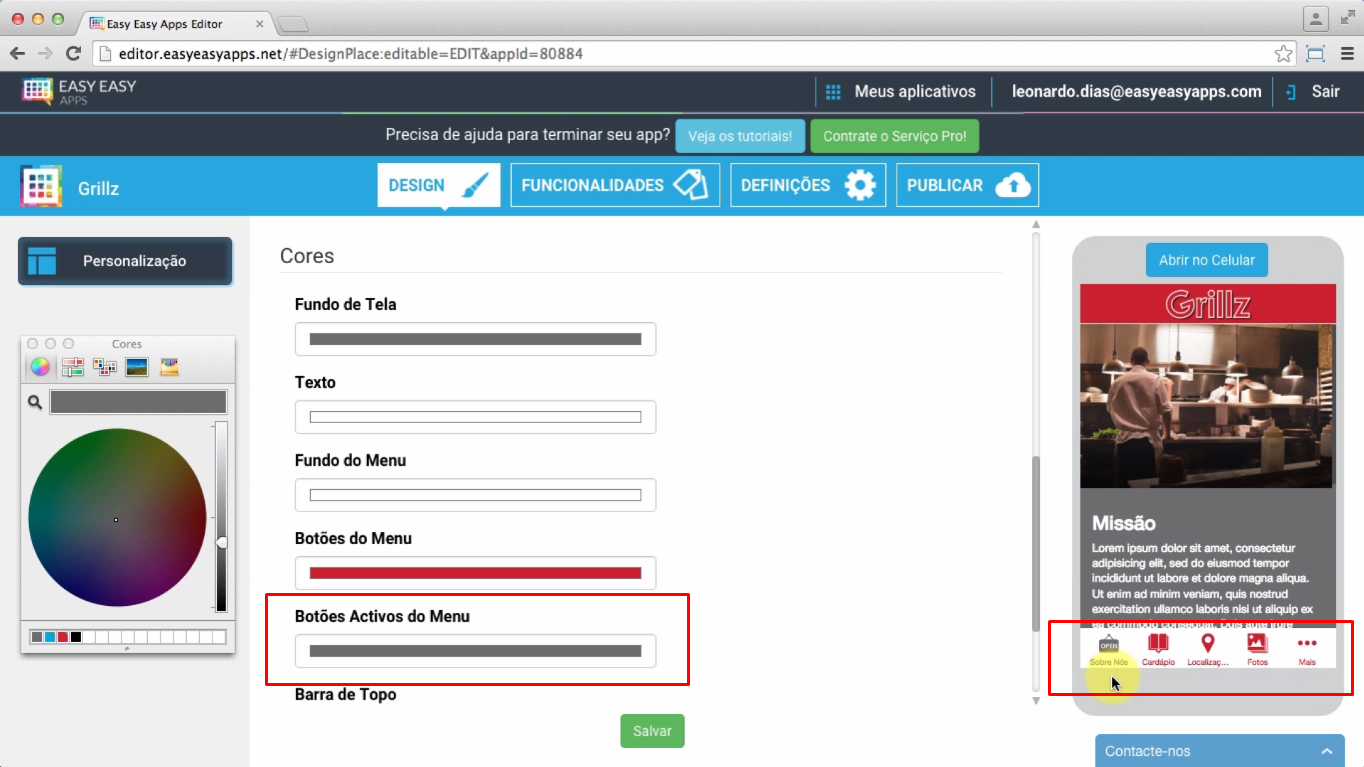Tap the Cardápio book icon in preview
Viewport: 1364px width, 767px height.
1158,643
